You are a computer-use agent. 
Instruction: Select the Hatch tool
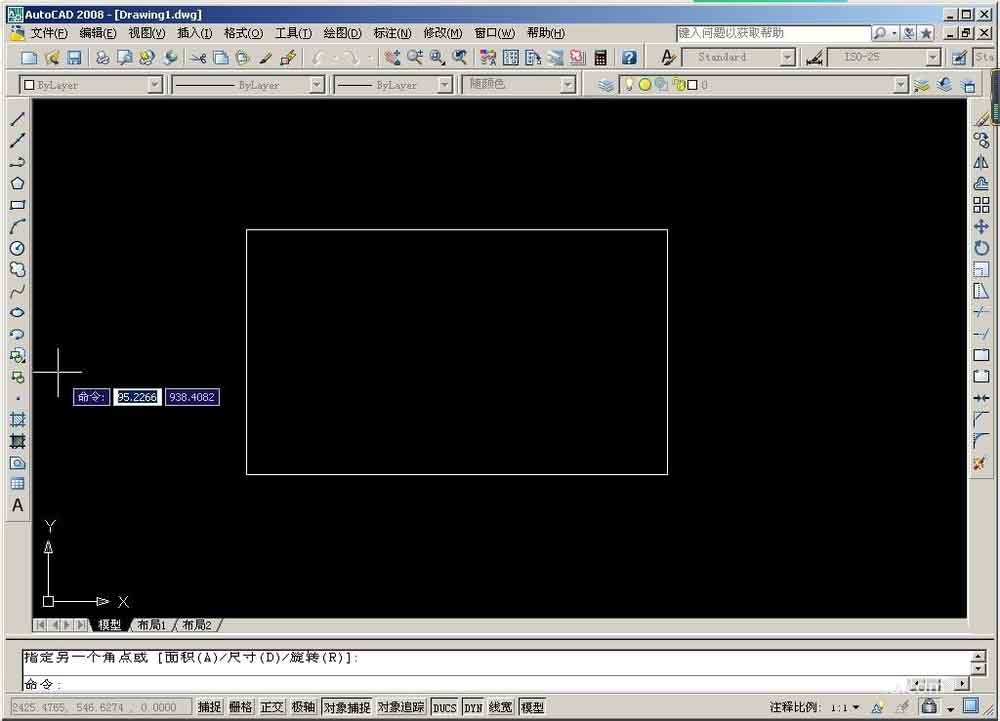click(x=17, y=419)
